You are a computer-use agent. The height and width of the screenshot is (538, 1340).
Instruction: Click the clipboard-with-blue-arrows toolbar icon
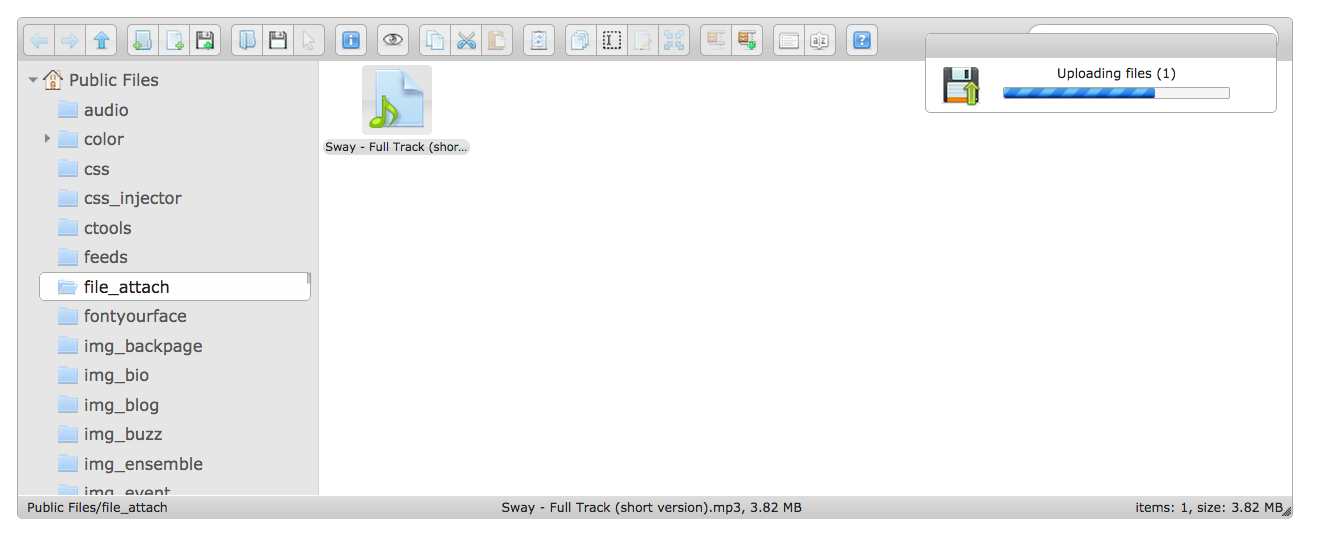[539, 40]
